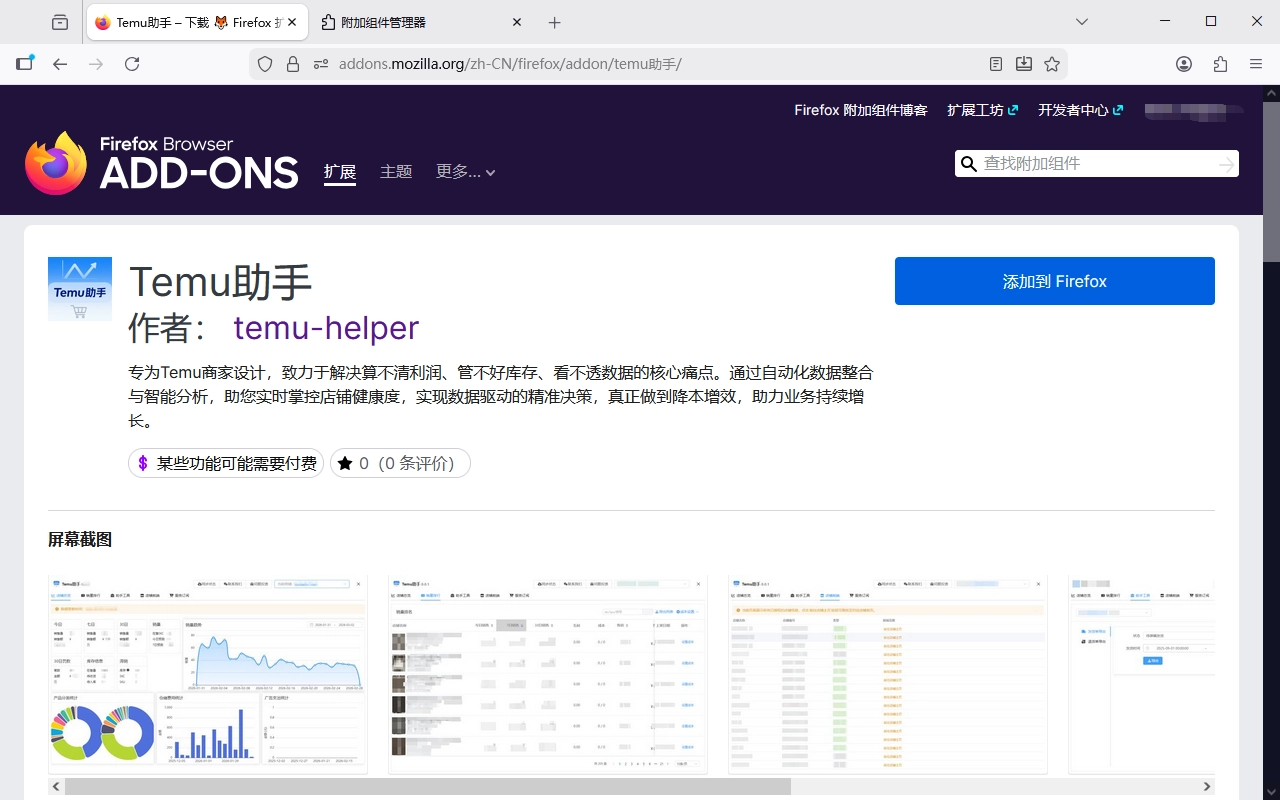Open site information via the padlock icon
Screen dimensions: 1280x800
(x=291, y=63)
